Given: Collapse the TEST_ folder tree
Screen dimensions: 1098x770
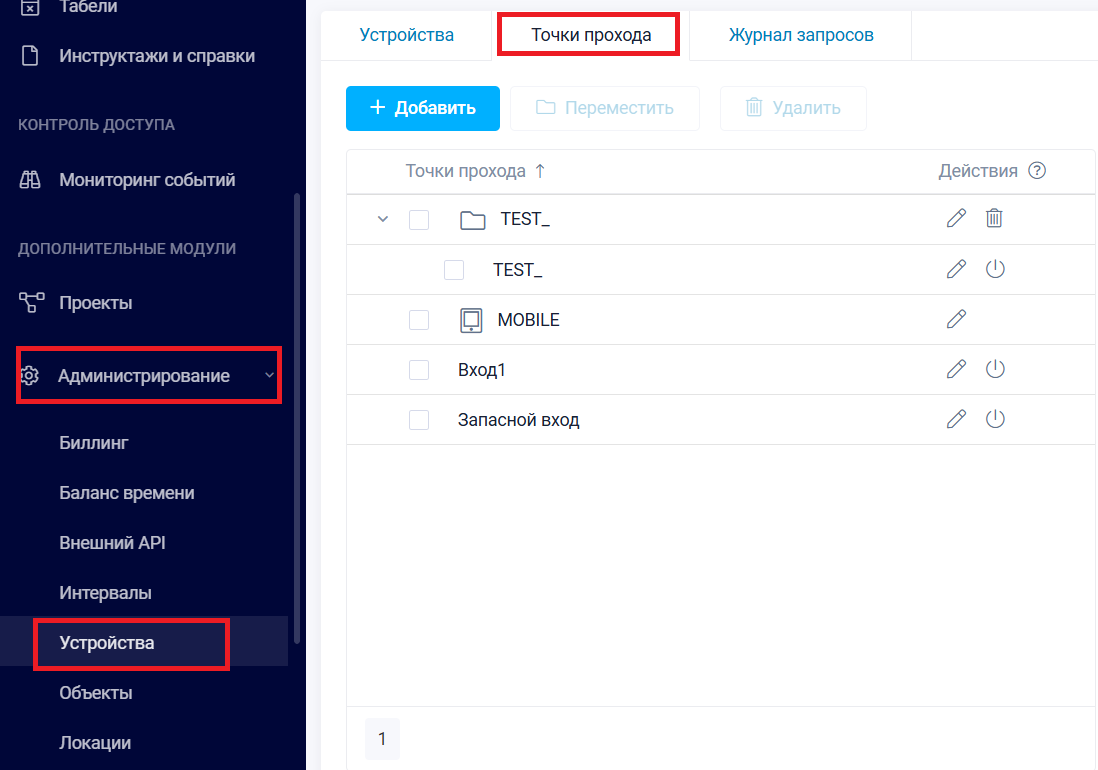Looking at the screenshot, I should coord(382,220).
